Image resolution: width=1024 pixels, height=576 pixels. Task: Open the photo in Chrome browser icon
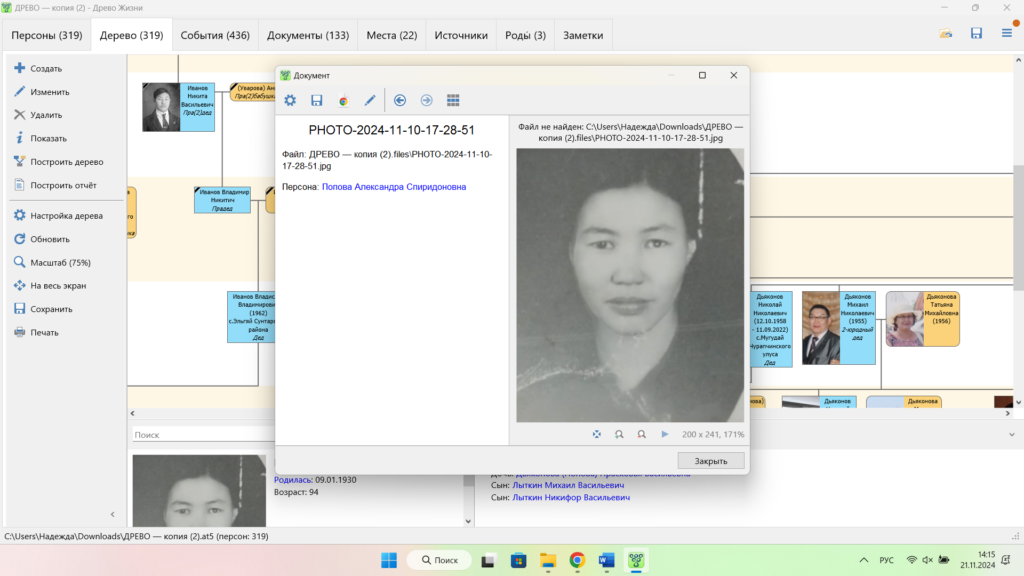pos(343,100)
